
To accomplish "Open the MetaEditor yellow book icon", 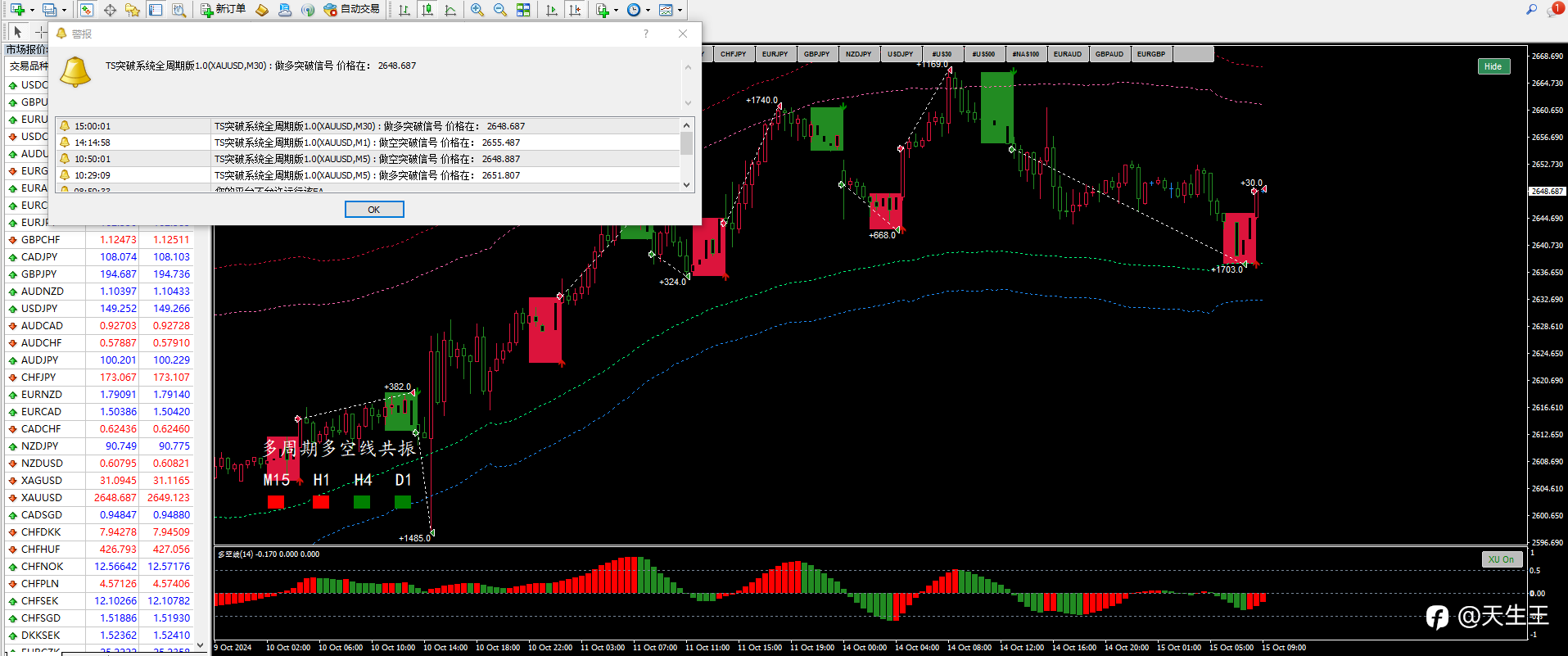I will (262, 10).
